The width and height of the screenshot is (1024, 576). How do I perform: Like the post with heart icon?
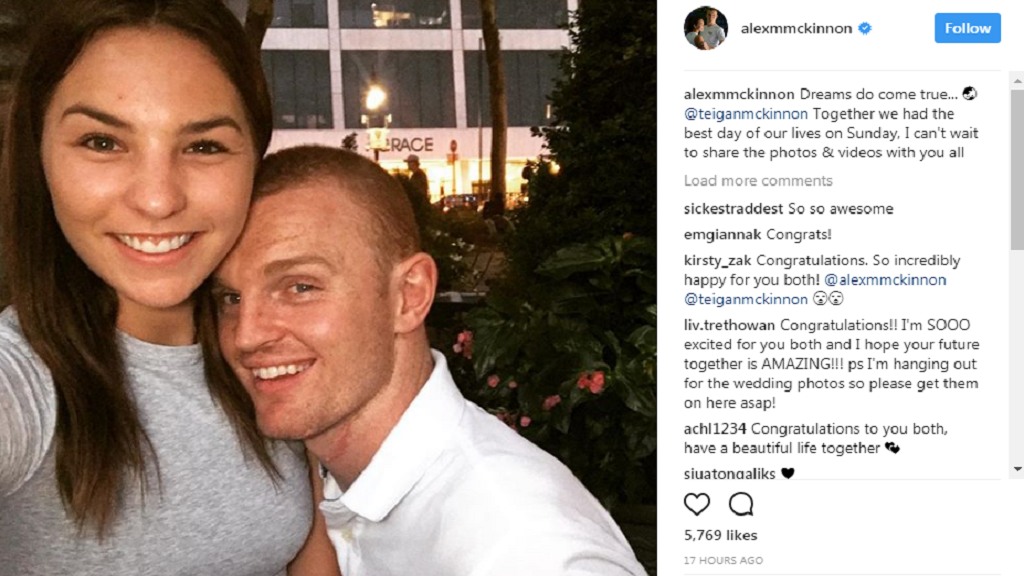point(697,504)
